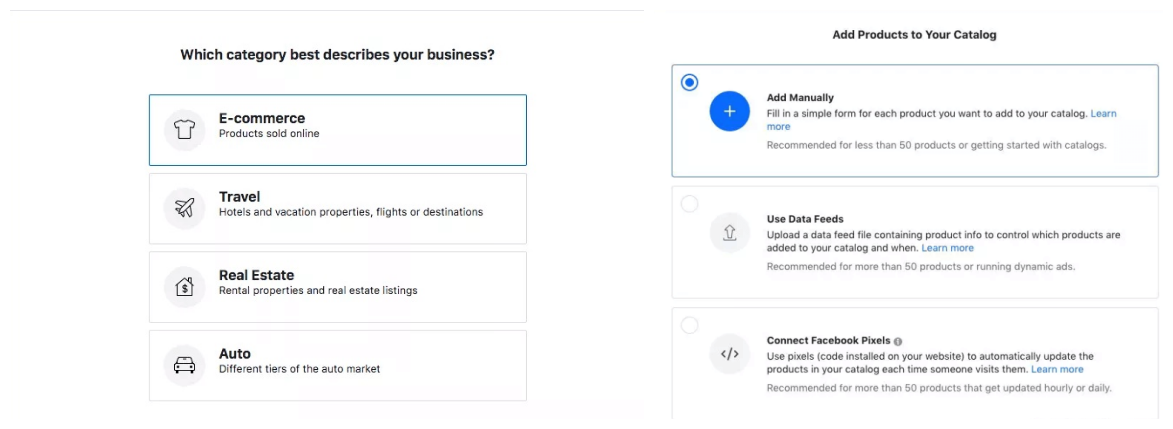Image resolution: width=1173 pixels, height=429 pixels.
Task: Click the E-commerce t-shirt icon
Action: pyautogui.click(x=184, y=130)
